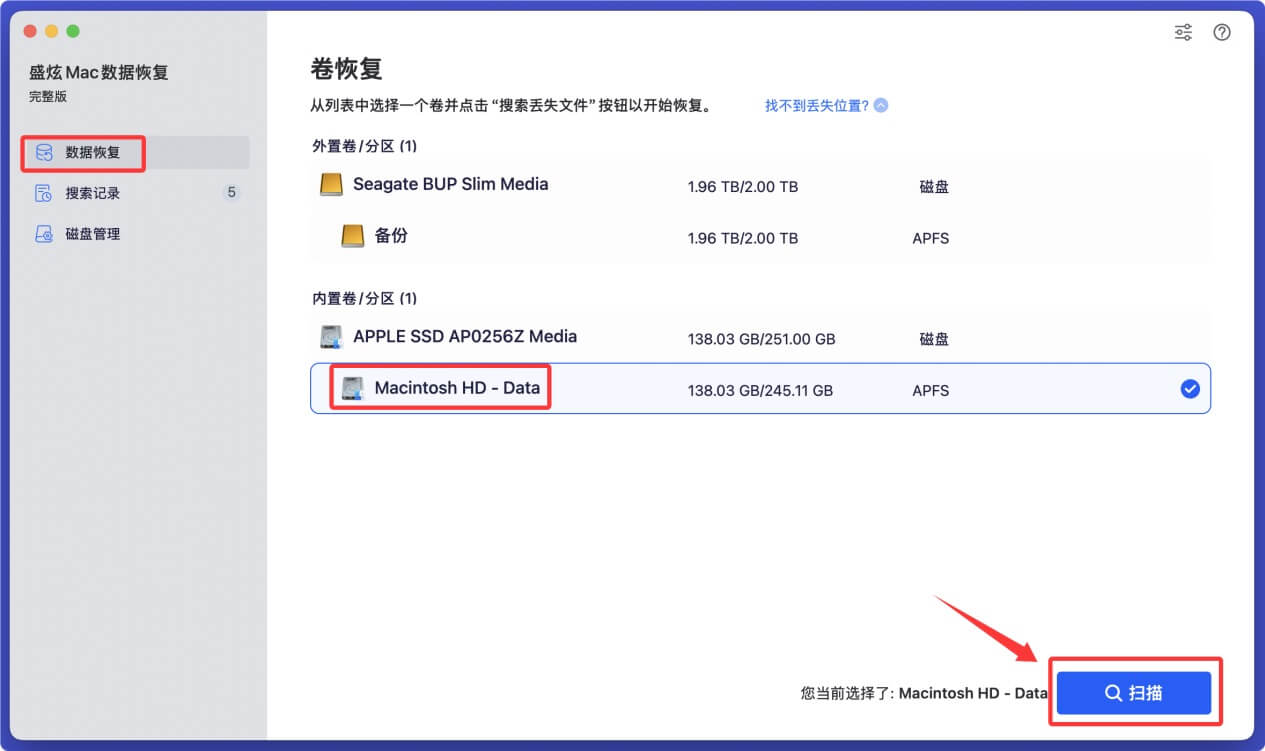Open 磁盘 view for Seagate BUP Slim Media

(933, 186)
